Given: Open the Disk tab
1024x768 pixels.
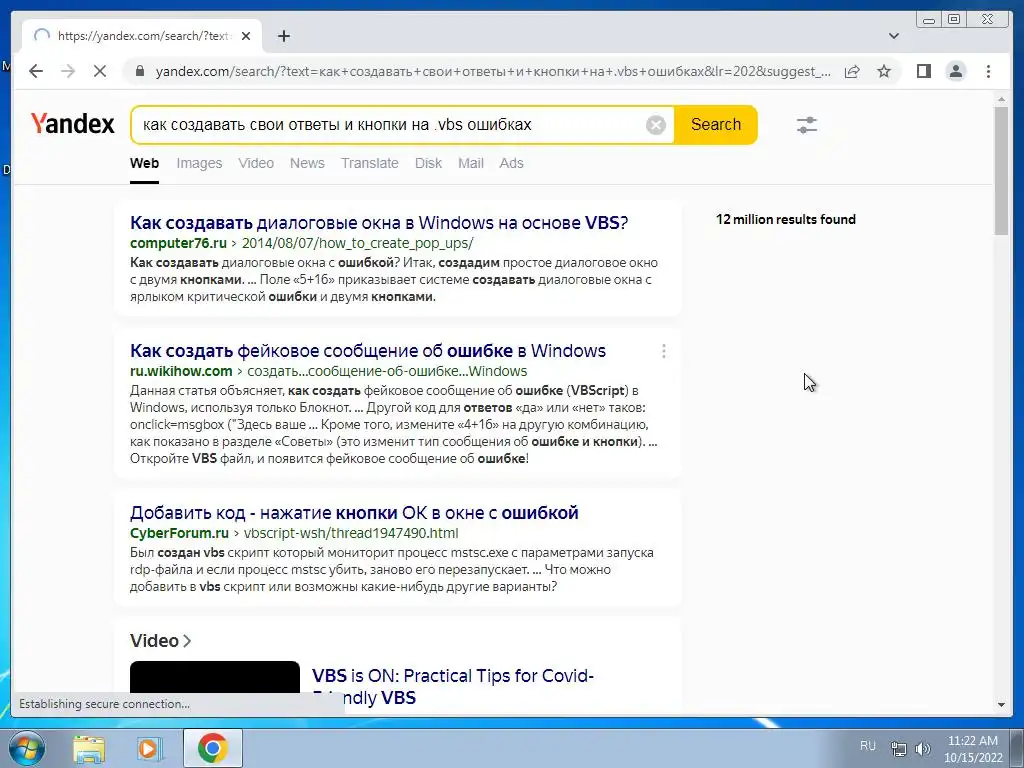Looking at the screenshot, I should [428, 163].
